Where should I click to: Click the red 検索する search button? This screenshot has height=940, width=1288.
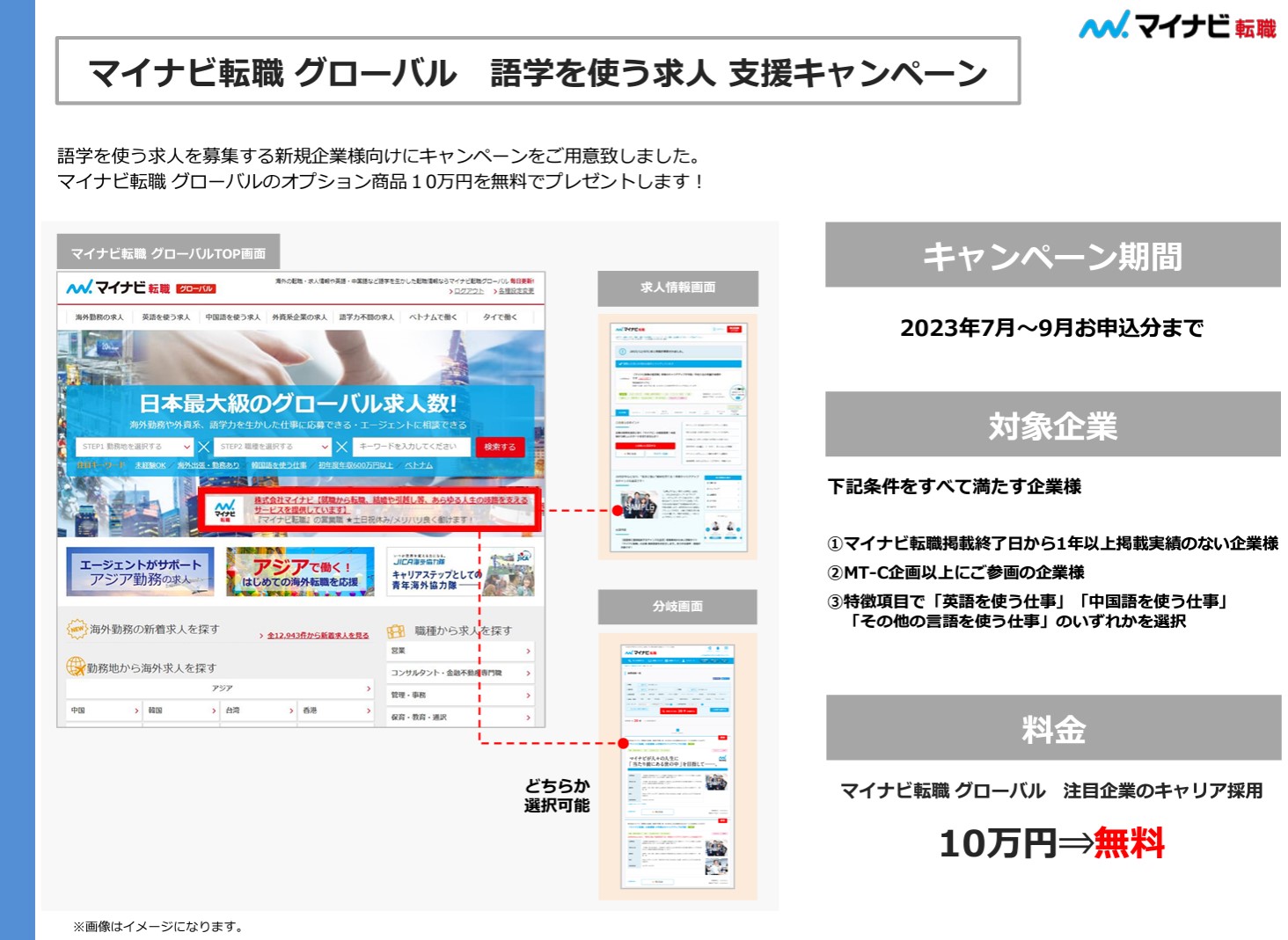coord(500,447)
